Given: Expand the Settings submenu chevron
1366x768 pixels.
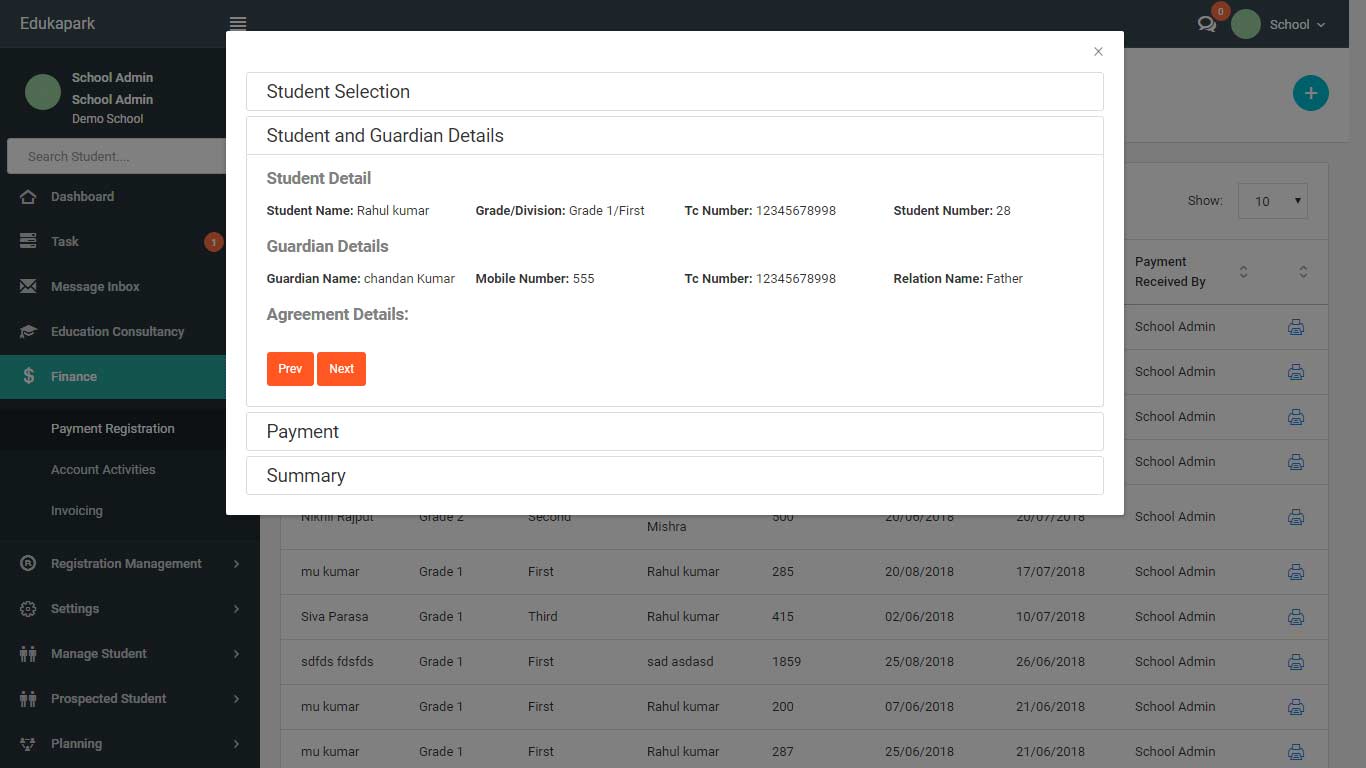Looking at the screenshot, I should tap(236, 609).
